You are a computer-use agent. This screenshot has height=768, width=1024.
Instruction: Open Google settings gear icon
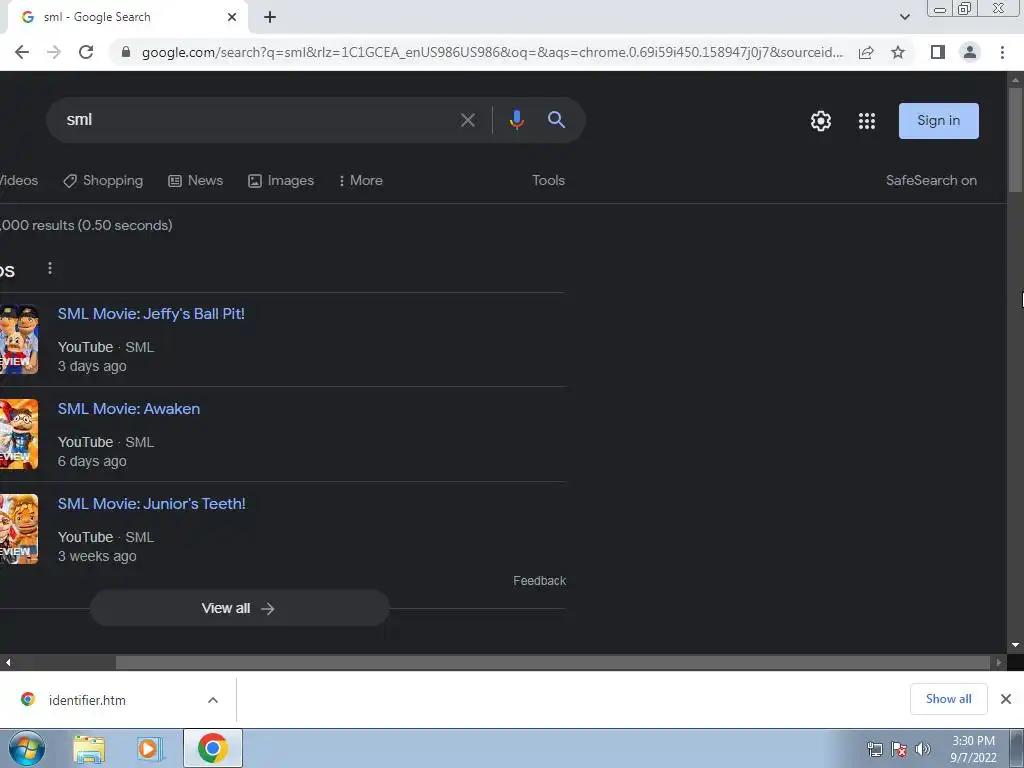coord(821,121)
